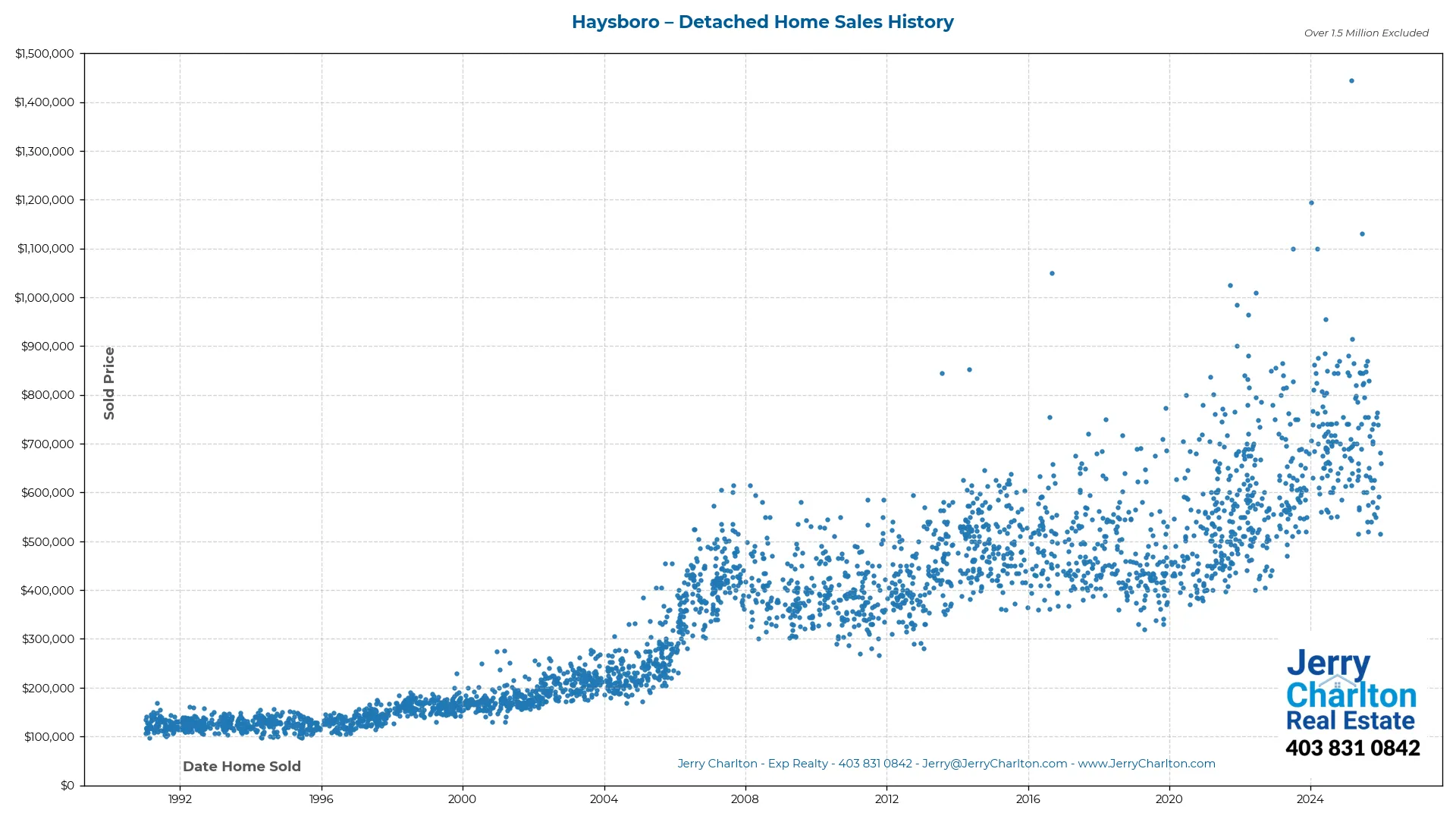Click the lone dot near $850,000 in 2014
The height and width of the screenshot is (819, 1456).
pyautogui.click(x=969, y=370)
